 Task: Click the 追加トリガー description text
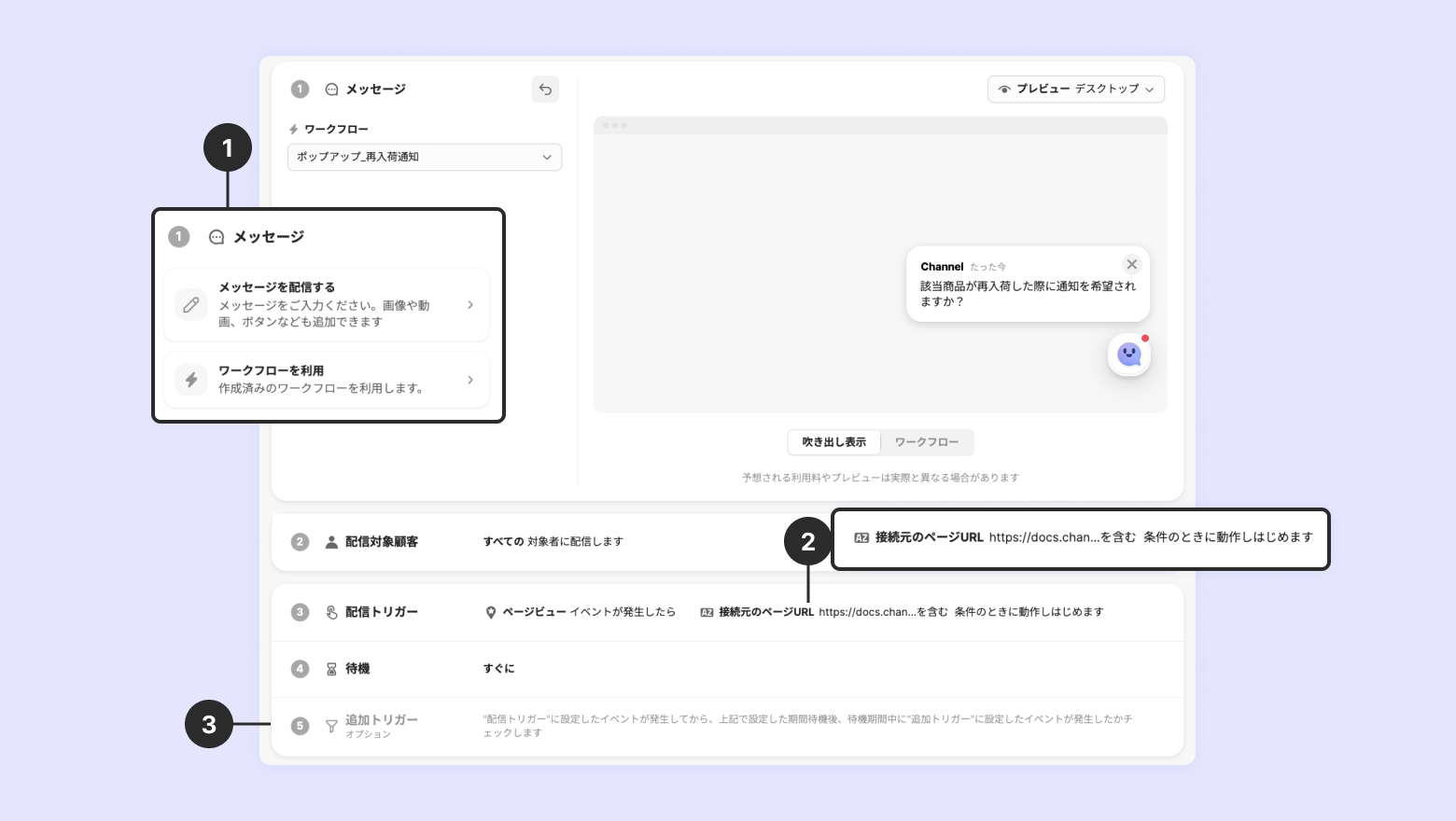(807, 726)
